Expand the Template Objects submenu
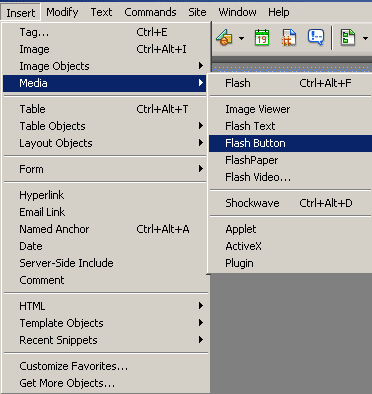372x394 pixels. [104, 323]
